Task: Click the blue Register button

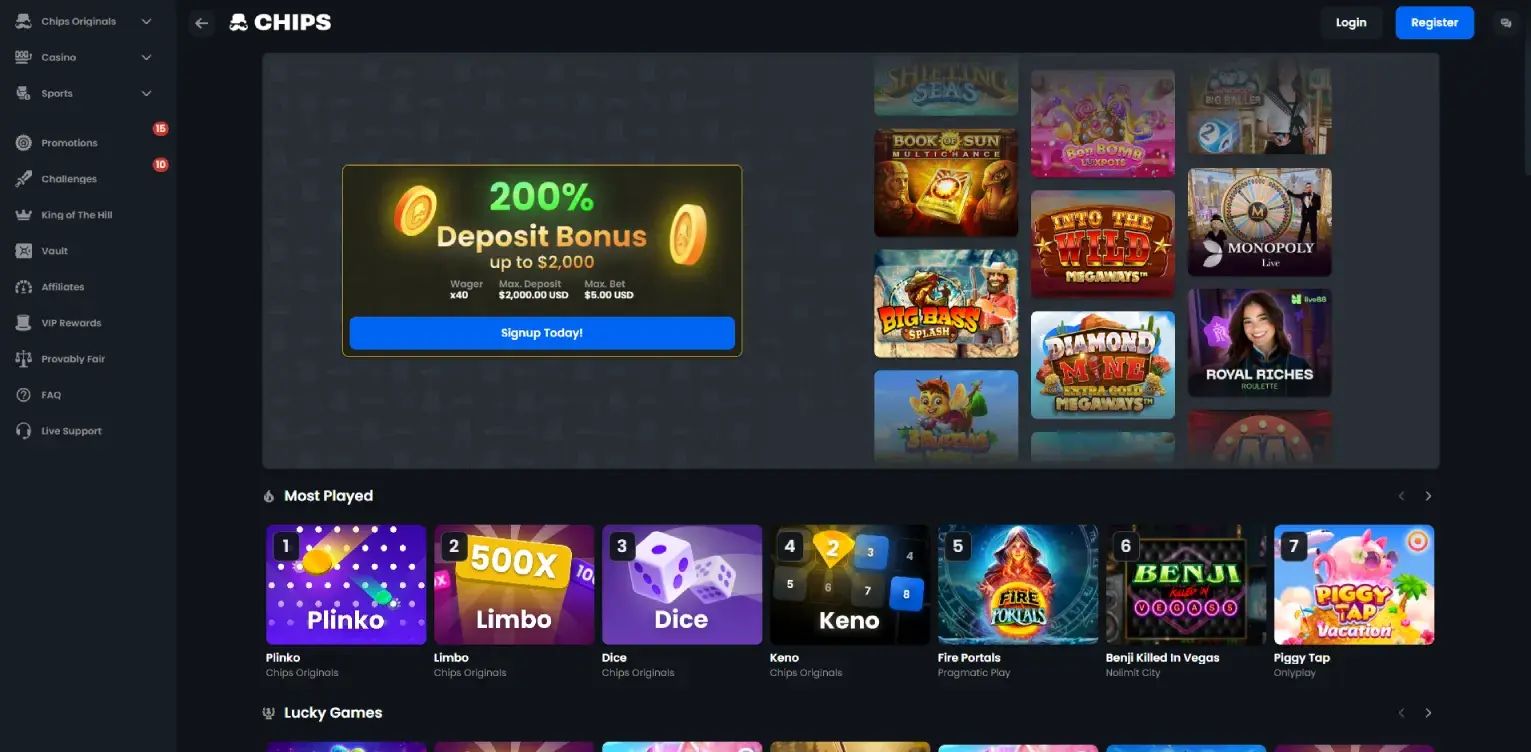Action: 1434,23
